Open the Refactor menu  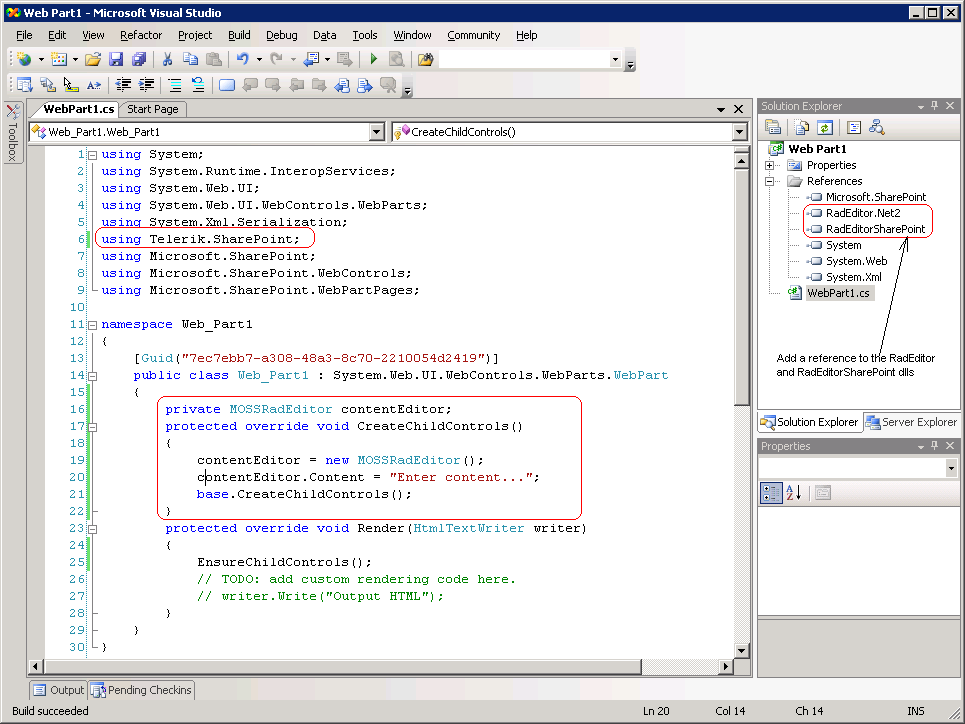pyautogui.click(x=141, y=35)
